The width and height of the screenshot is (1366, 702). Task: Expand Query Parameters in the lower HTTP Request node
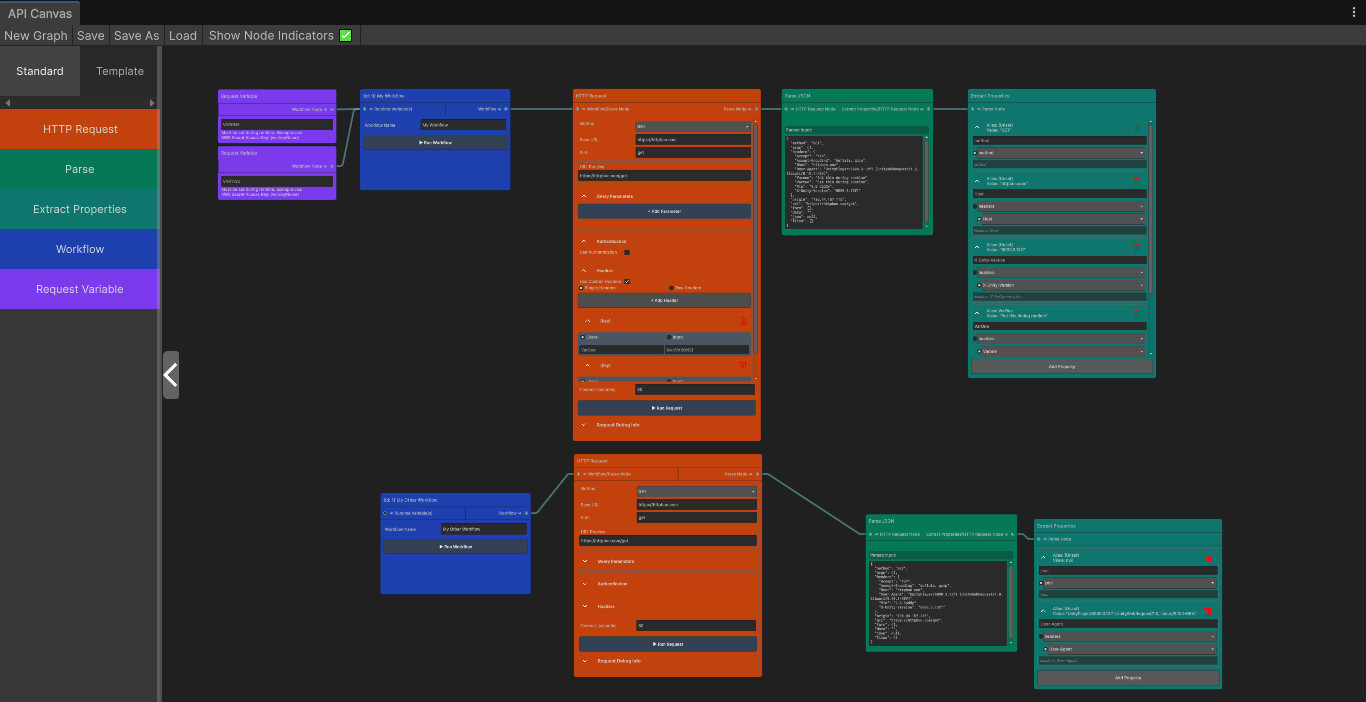[x=584, y=561]
